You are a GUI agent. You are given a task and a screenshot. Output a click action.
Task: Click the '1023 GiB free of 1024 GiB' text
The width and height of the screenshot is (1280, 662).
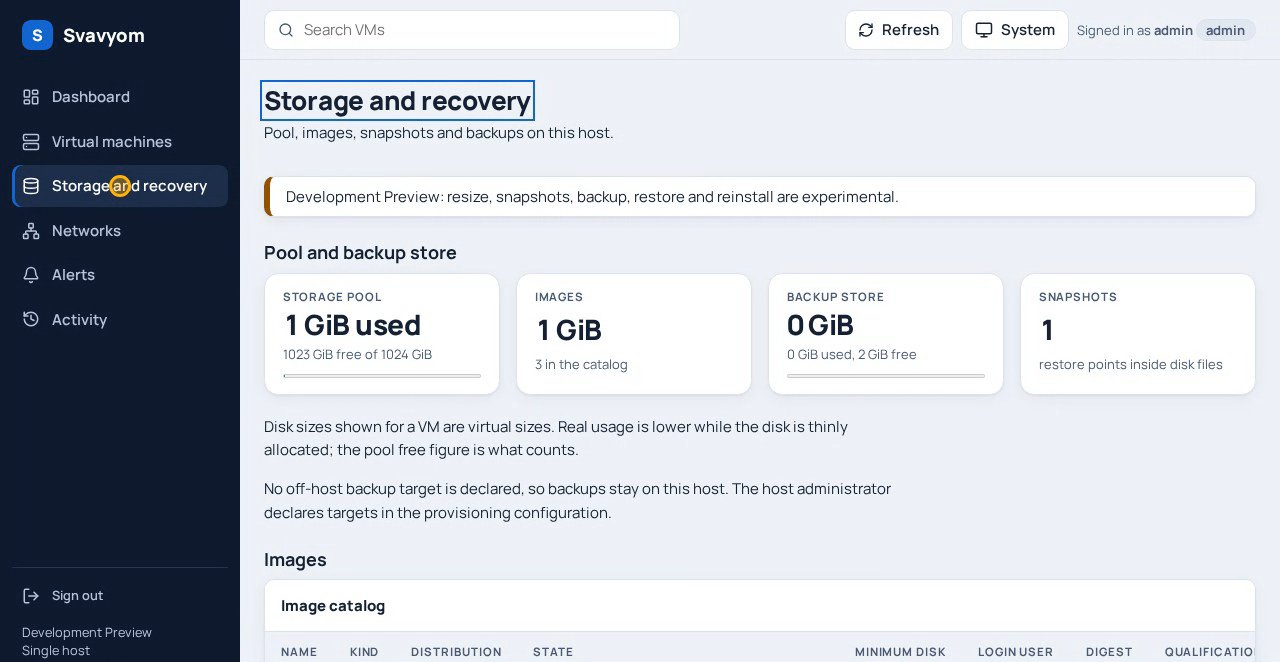[357, 354]
